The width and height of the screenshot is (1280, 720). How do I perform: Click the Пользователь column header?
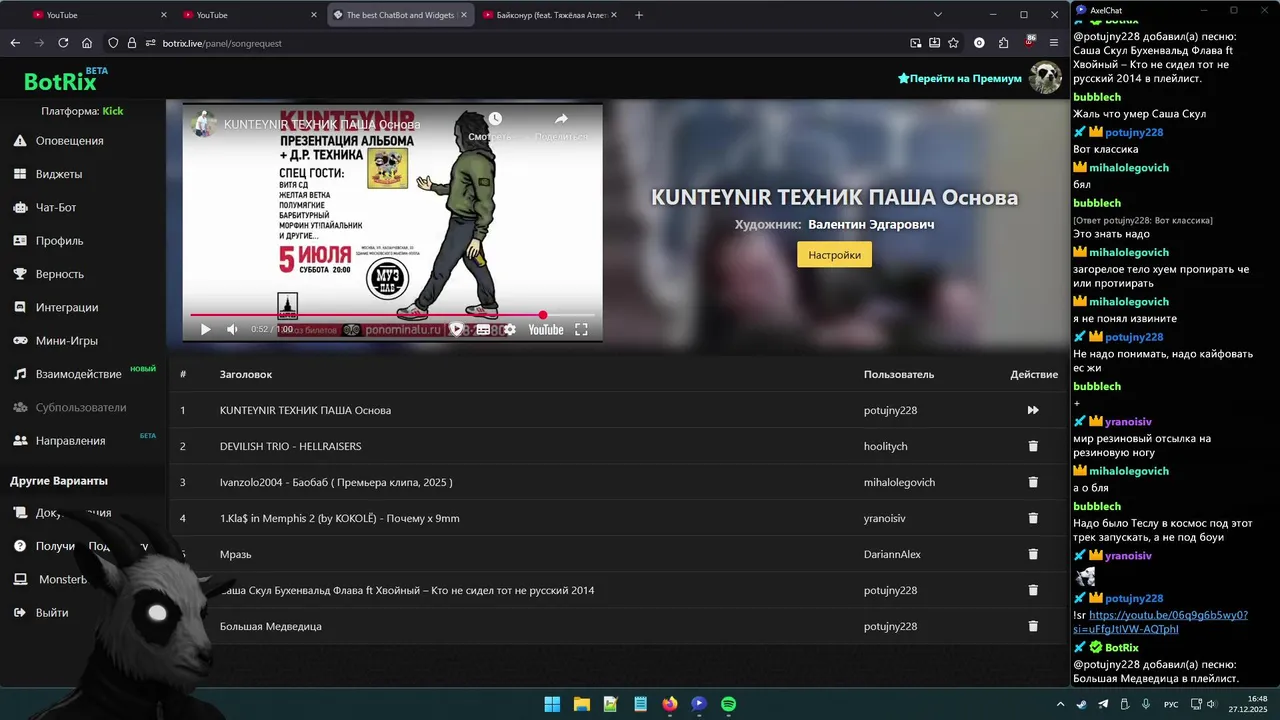click(899, 374)
